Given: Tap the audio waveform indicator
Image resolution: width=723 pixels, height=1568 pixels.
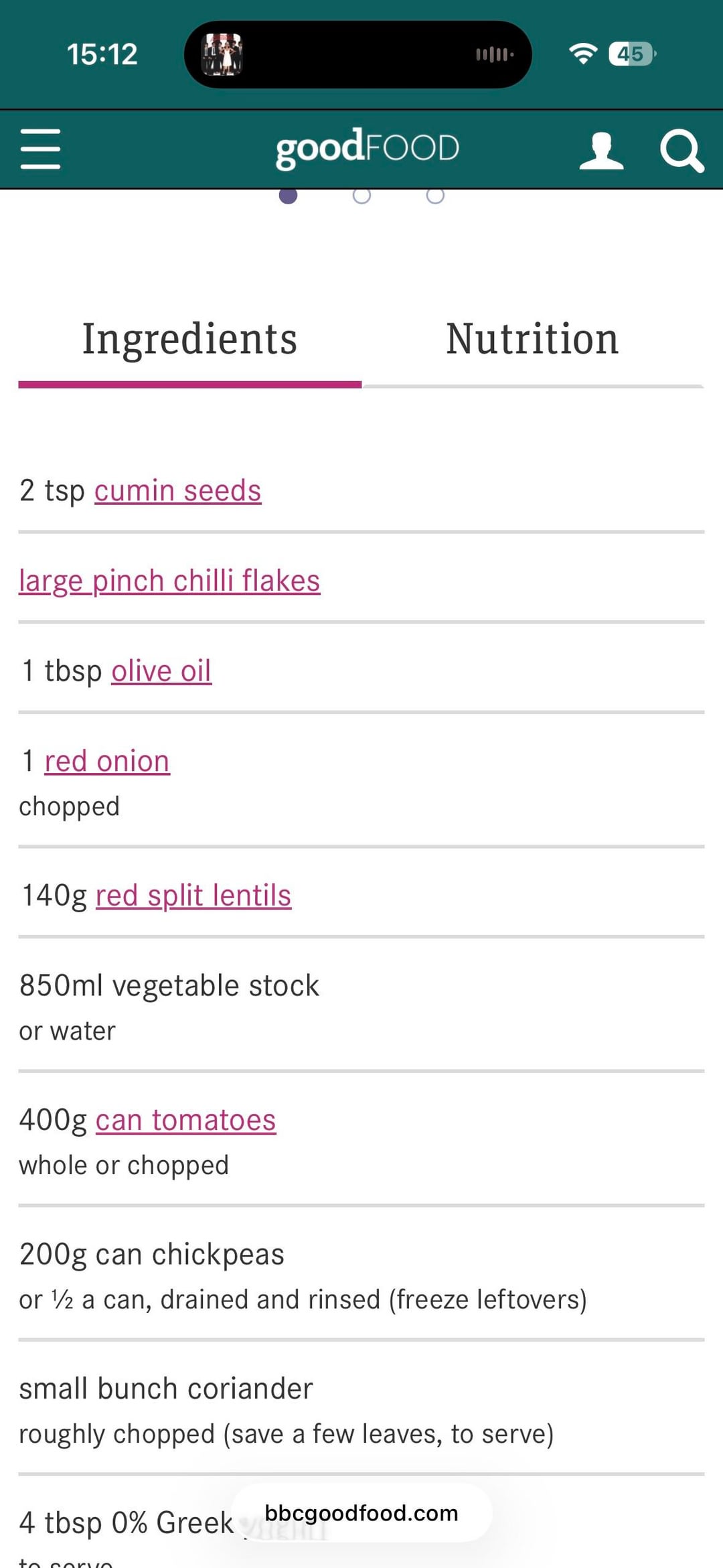Looking at the screenshot, I should [x=495, y=54].
